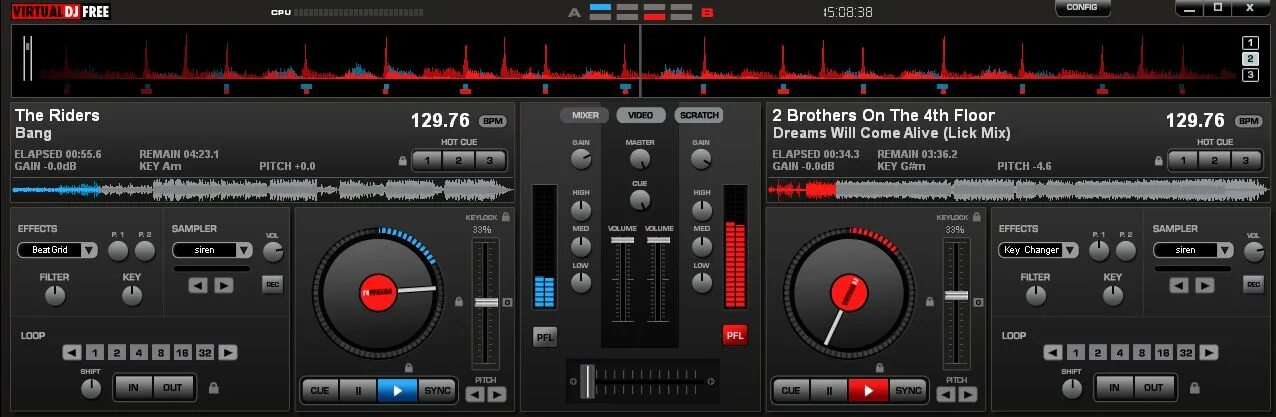Screen dimensions: 1276x417
Task: Click left channel volume fader
Action: (x=622, y=241)
